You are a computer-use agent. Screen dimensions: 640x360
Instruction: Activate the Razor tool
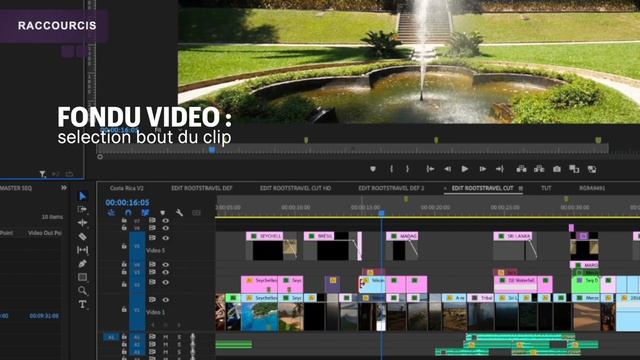(x=82, y=236)
